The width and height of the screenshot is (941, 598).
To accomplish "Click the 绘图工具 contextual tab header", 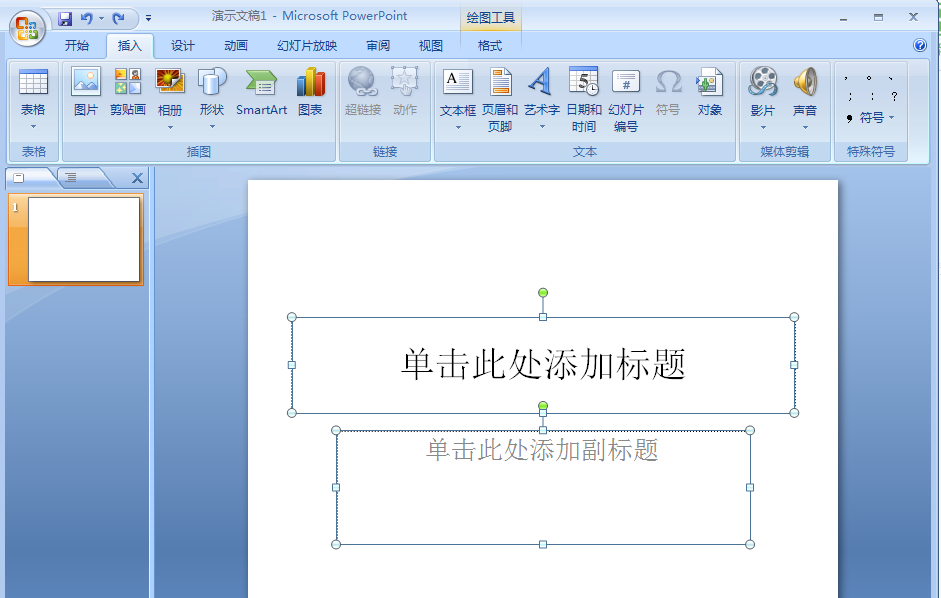I will [x=490, y=17].
